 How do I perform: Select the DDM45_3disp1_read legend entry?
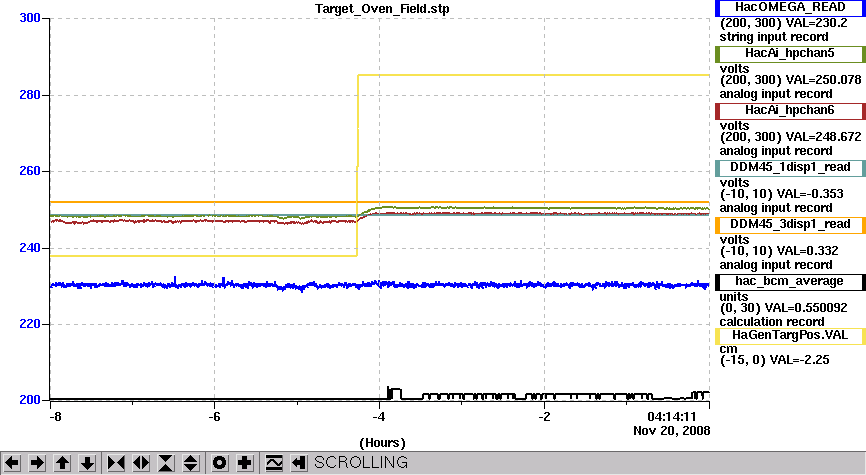click(x=790, y=225)
